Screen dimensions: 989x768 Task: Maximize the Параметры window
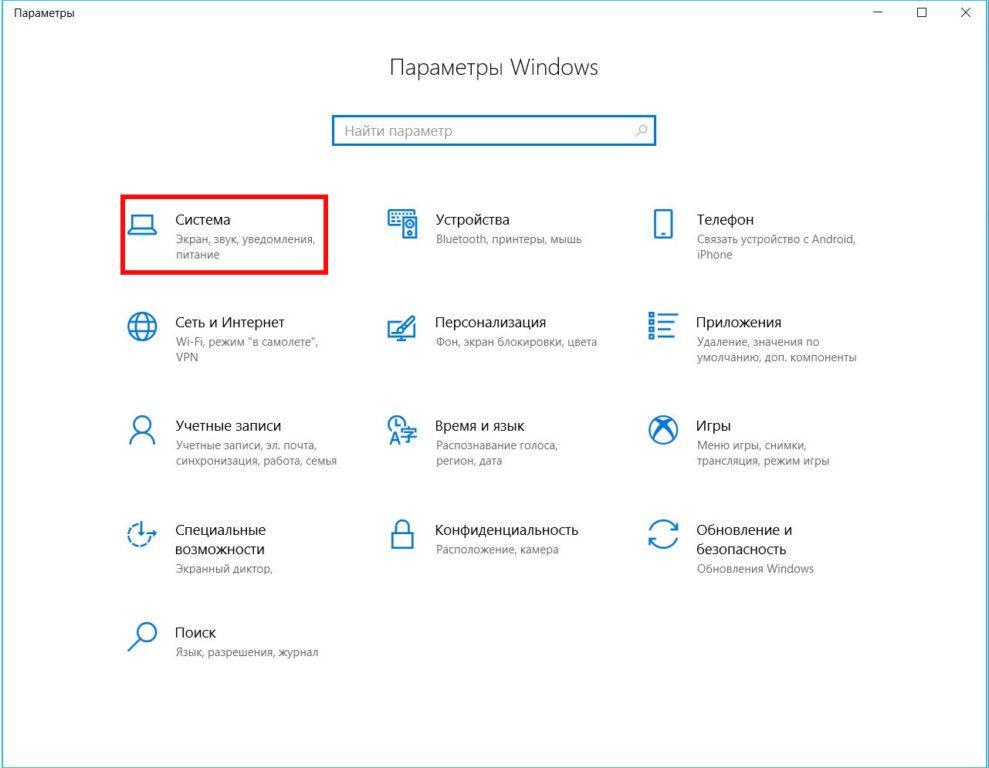[x=922, y=13]
